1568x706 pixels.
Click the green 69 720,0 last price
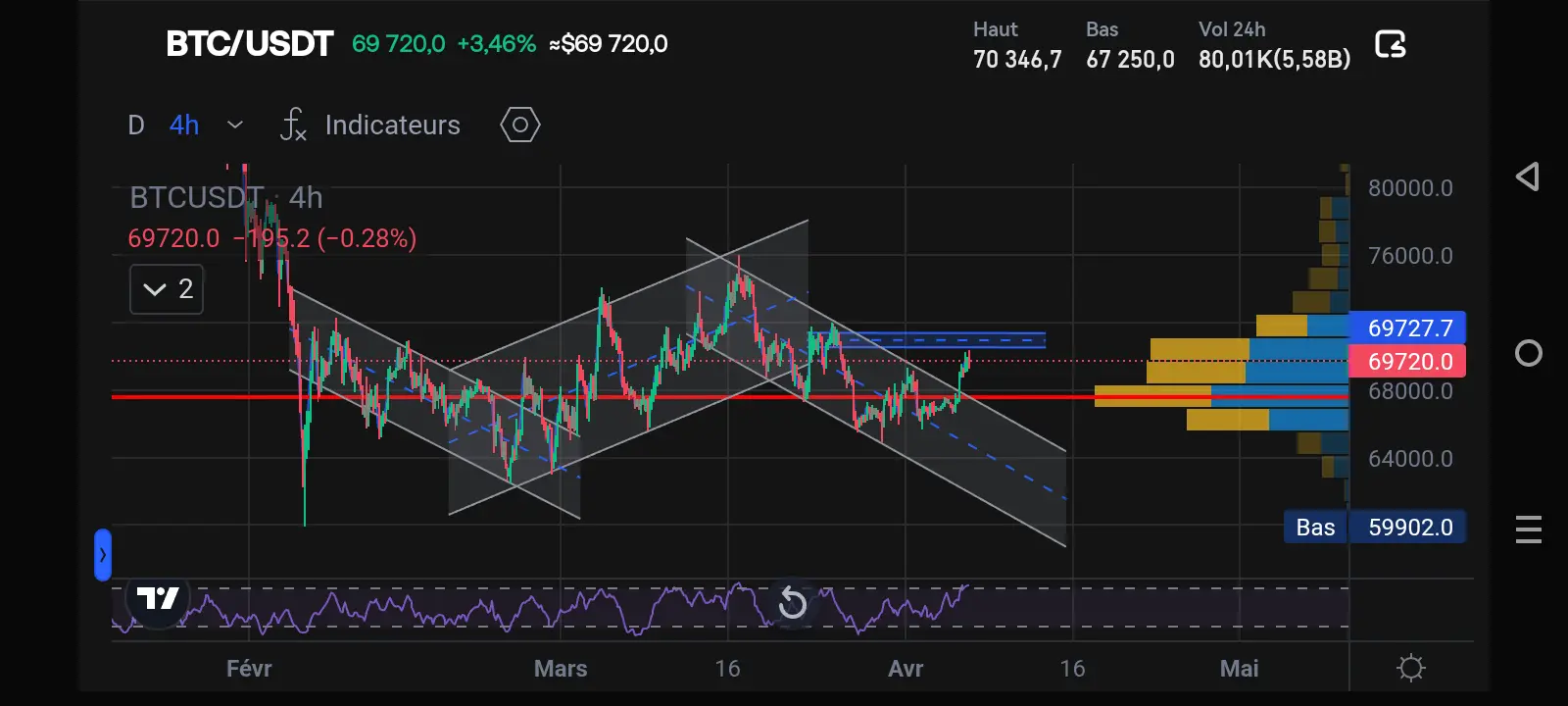click(x=398, y=44)
